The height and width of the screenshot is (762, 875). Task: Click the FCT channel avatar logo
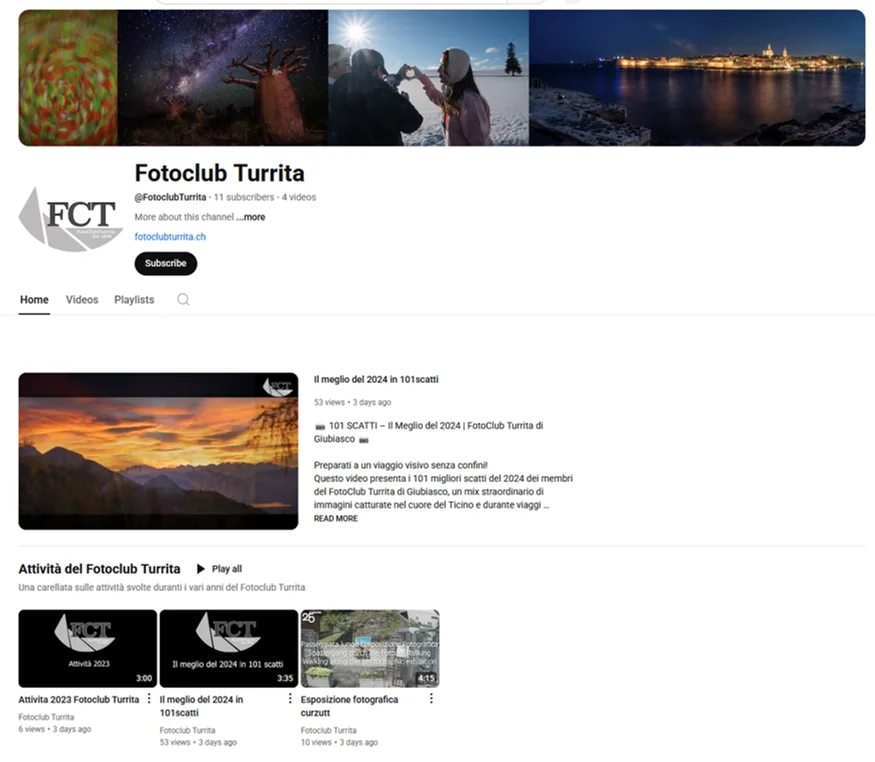click(x=71, y=220)
